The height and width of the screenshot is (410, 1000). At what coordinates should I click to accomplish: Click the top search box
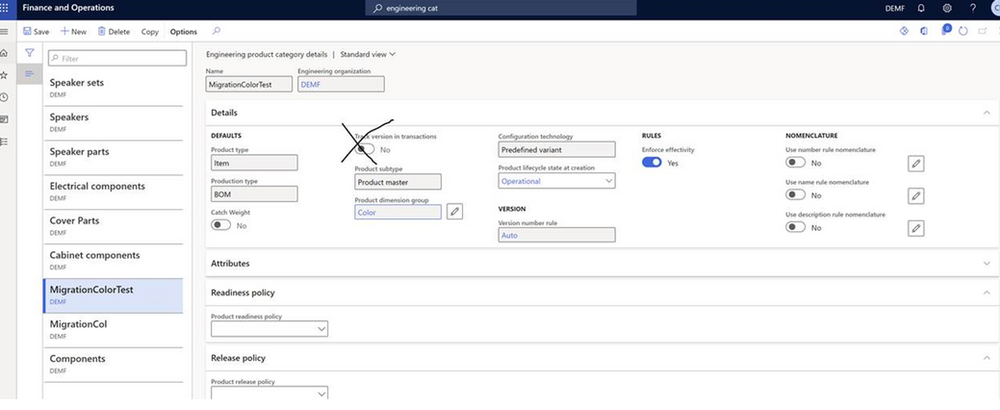pos(501,8)
